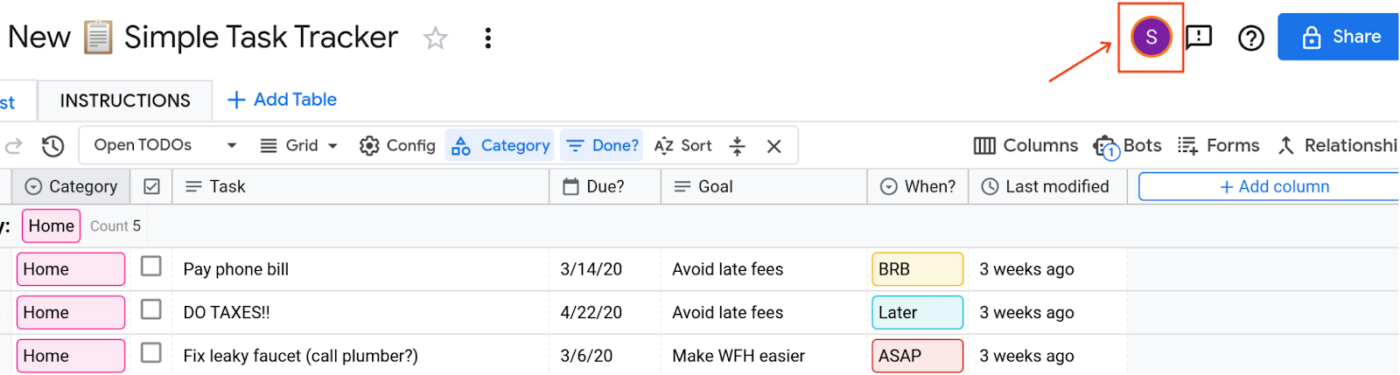This screenshot has height=375, width=1400.
Task: Check the box for Pay phone bill
Action: click(x=151, y=266)
